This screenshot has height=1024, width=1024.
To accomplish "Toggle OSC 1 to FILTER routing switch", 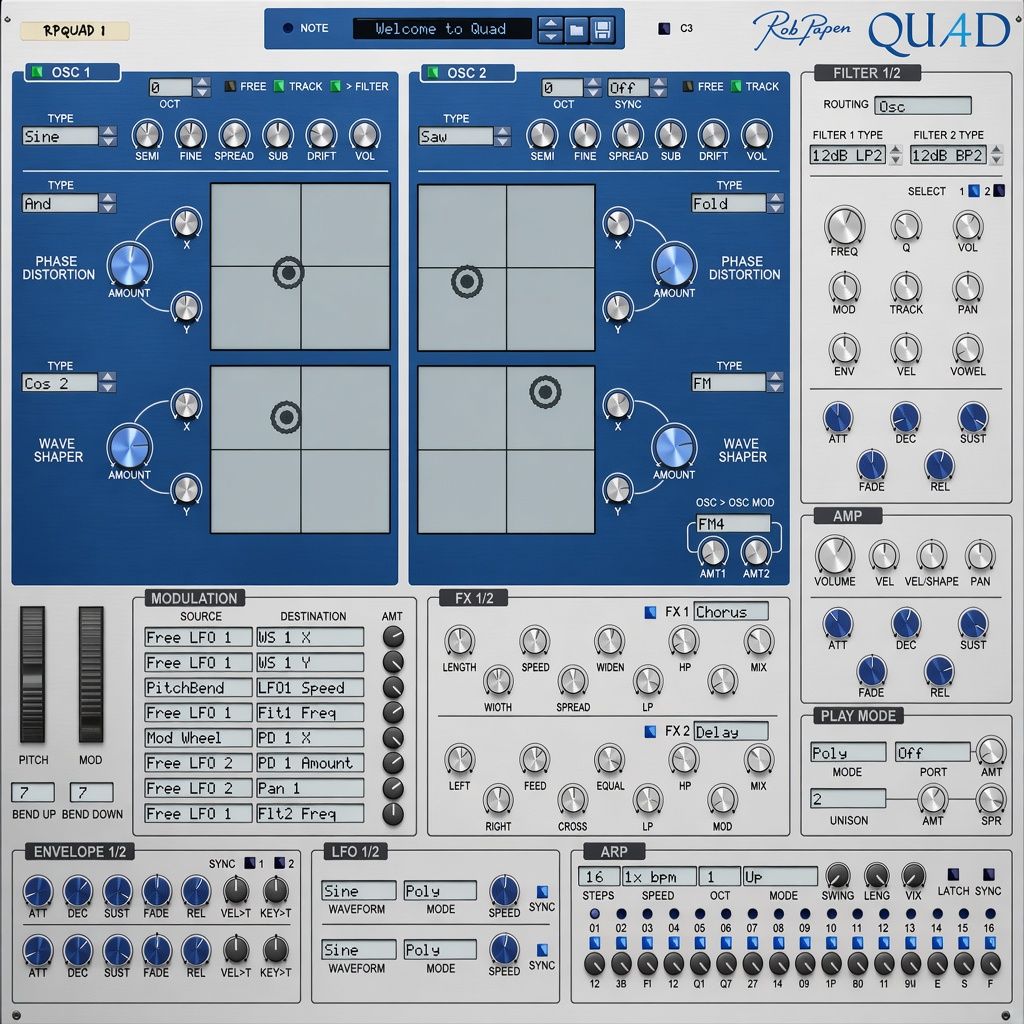I will 336,86.
